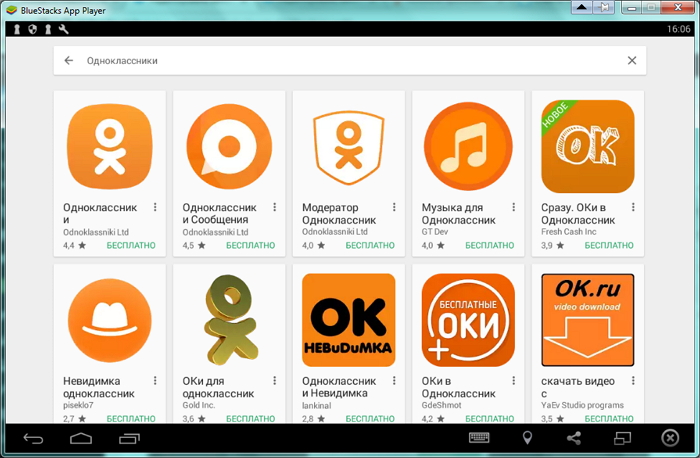Click БЕСПЛАТНО on the Fresh Cash Inc card

point(609,245)
